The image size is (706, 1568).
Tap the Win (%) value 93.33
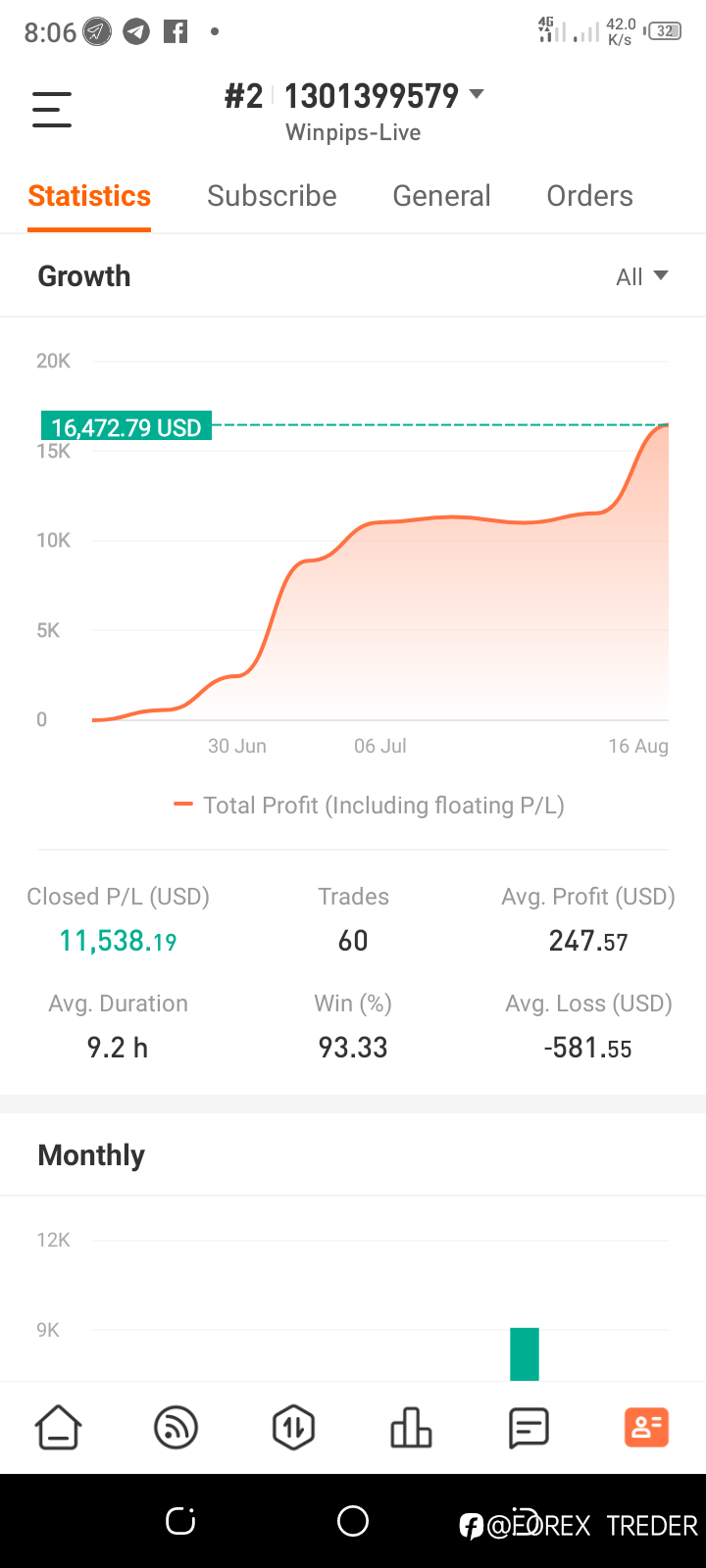[353, 1048]
